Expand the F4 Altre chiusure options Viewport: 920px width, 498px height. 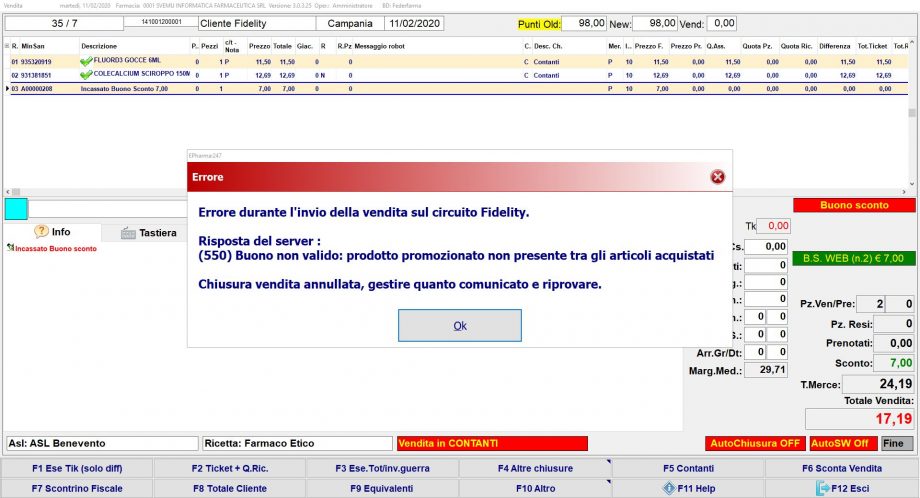click(x=534, y=468)
